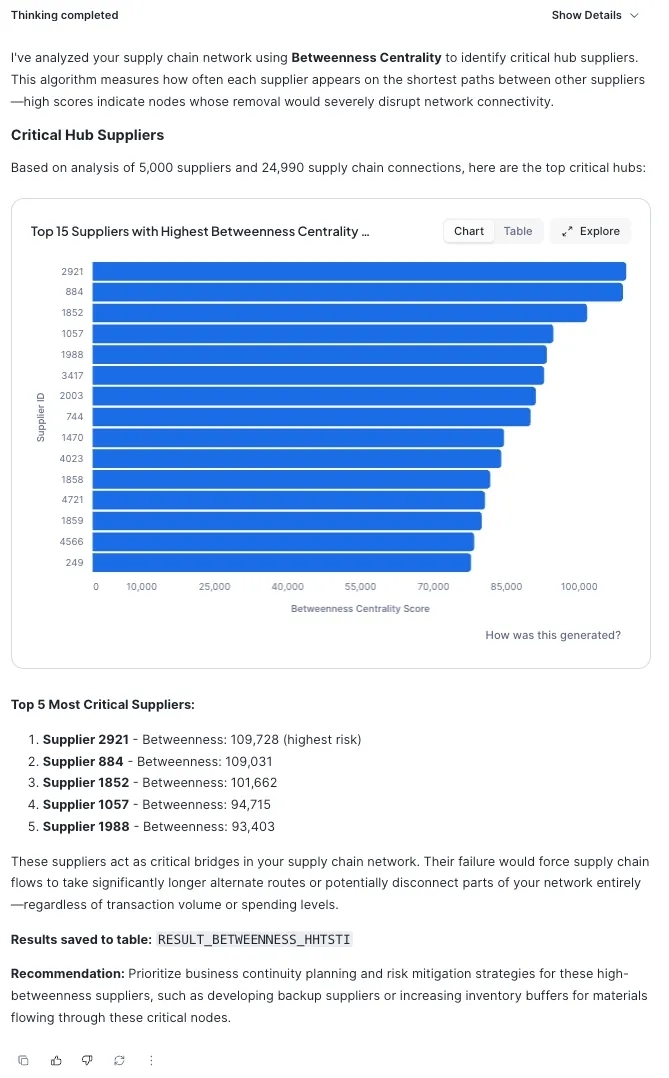Click the truncated chart title text
Screen dimensions: 669x1078
click(x=200, y=231)
